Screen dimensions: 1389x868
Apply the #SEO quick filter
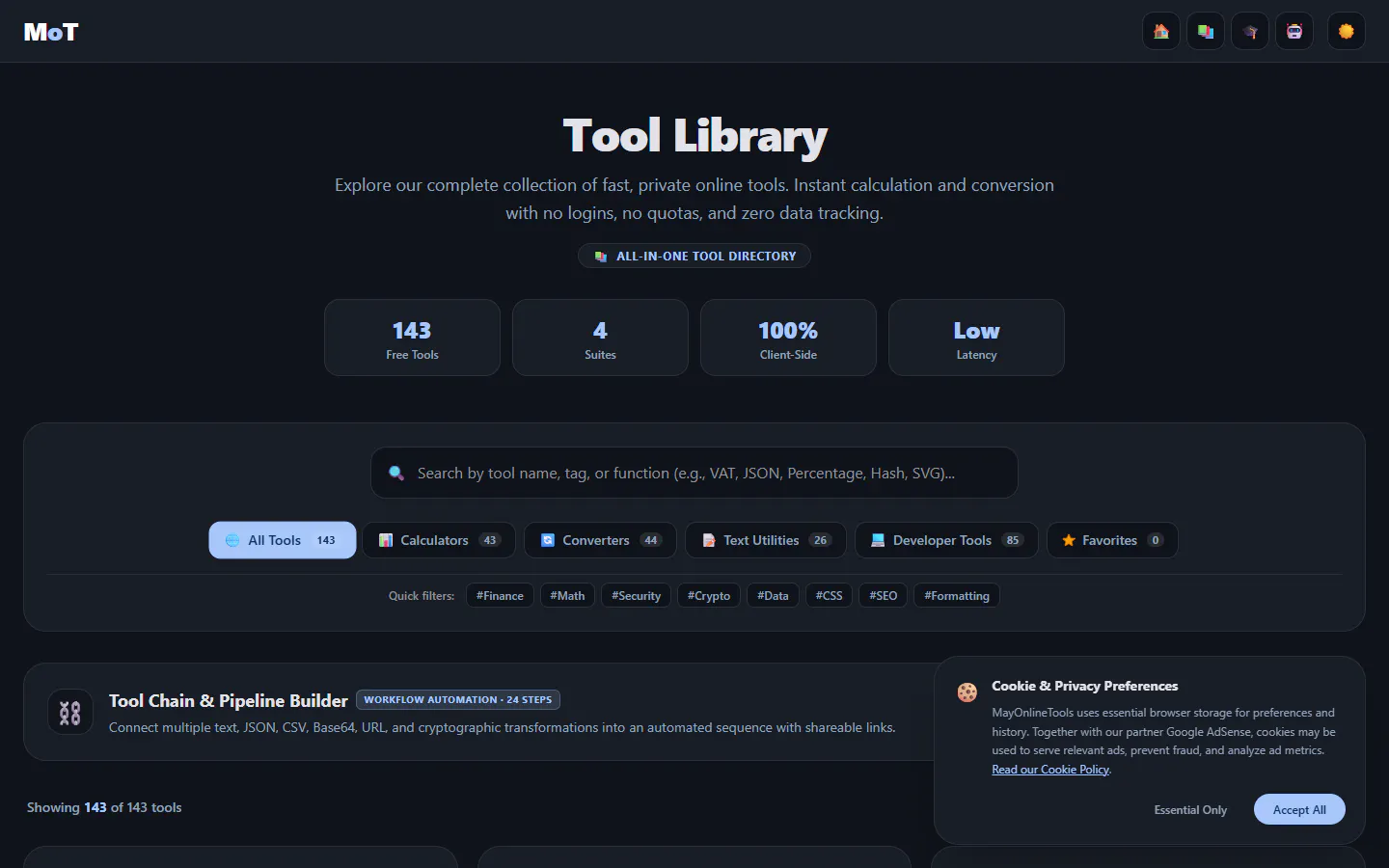pyautogui.click(x=883, y=596)
